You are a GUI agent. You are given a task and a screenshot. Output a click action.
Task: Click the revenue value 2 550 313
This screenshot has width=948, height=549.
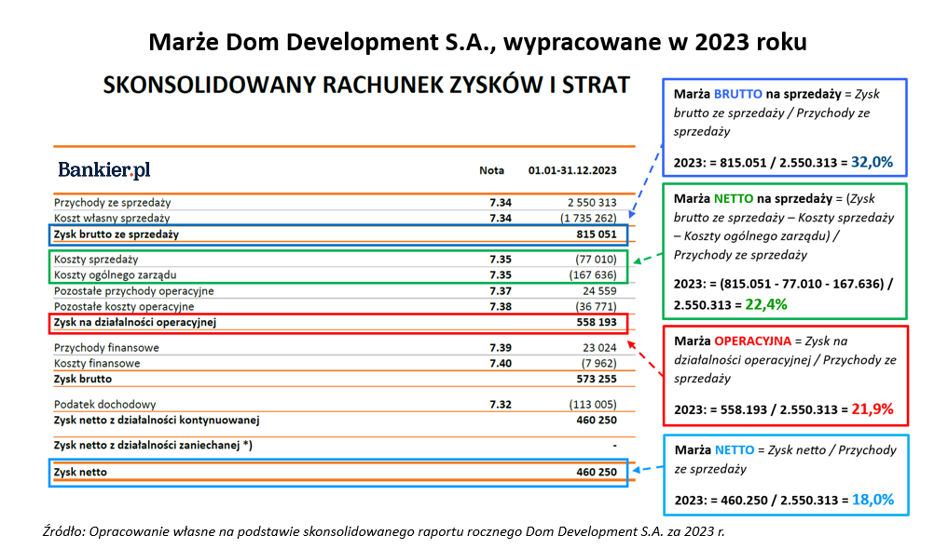589,203
